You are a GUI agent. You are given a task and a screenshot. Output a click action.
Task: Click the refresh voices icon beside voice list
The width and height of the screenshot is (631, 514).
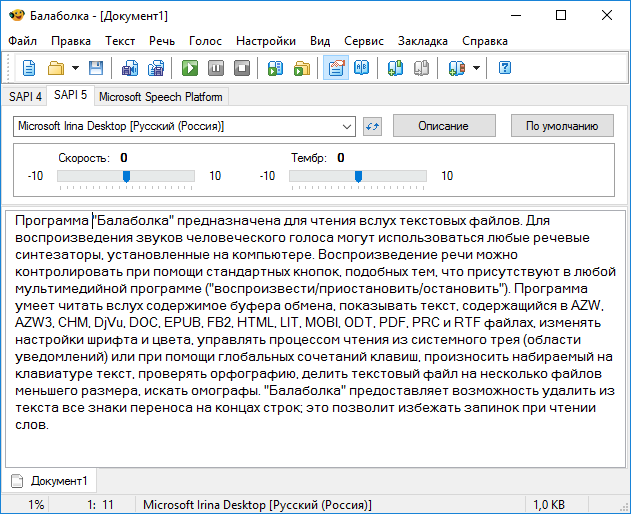click(373, 126)
